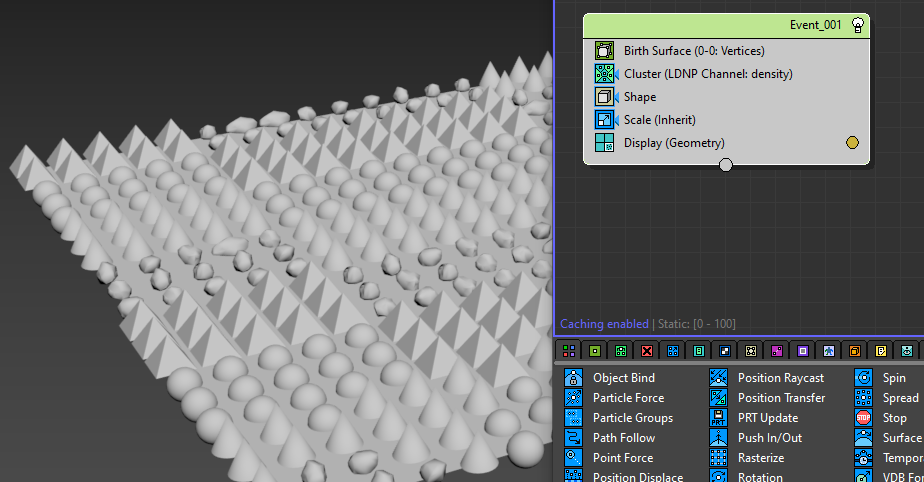Open the green square operator category tab
924x482 pixels.
tap(594, 351)
